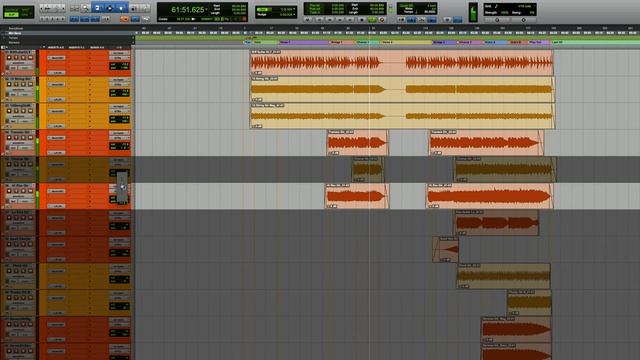Jump to the Last Hit marker

click(557, 42)
